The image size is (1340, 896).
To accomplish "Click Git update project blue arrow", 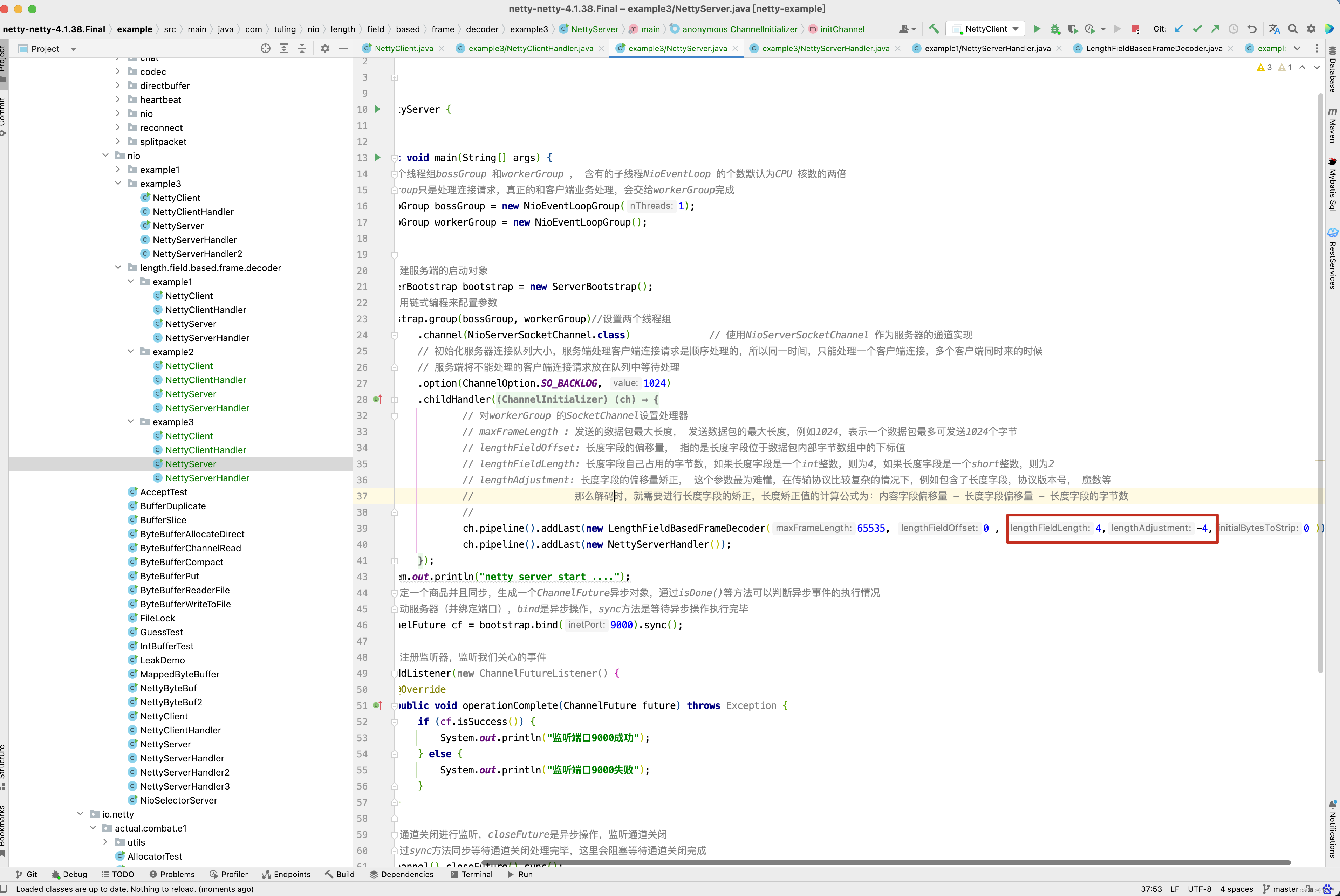I will pyautogui.click(x=1179, y=29).
